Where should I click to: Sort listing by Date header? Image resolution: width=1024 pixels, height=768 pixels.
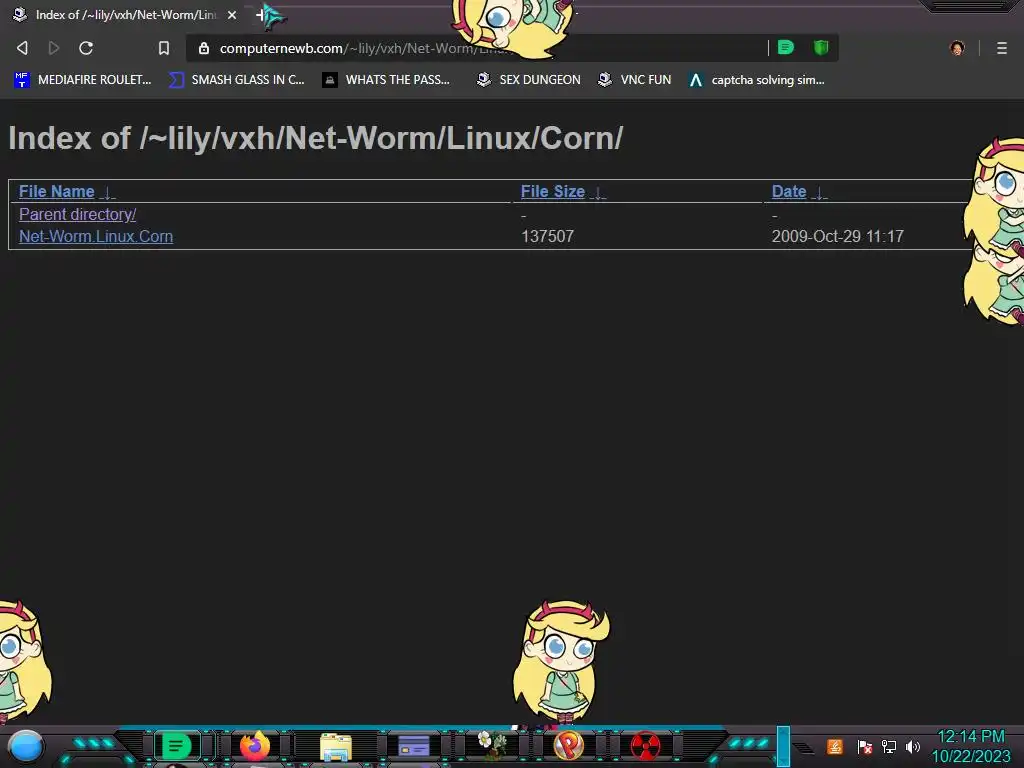pos(789,191)
